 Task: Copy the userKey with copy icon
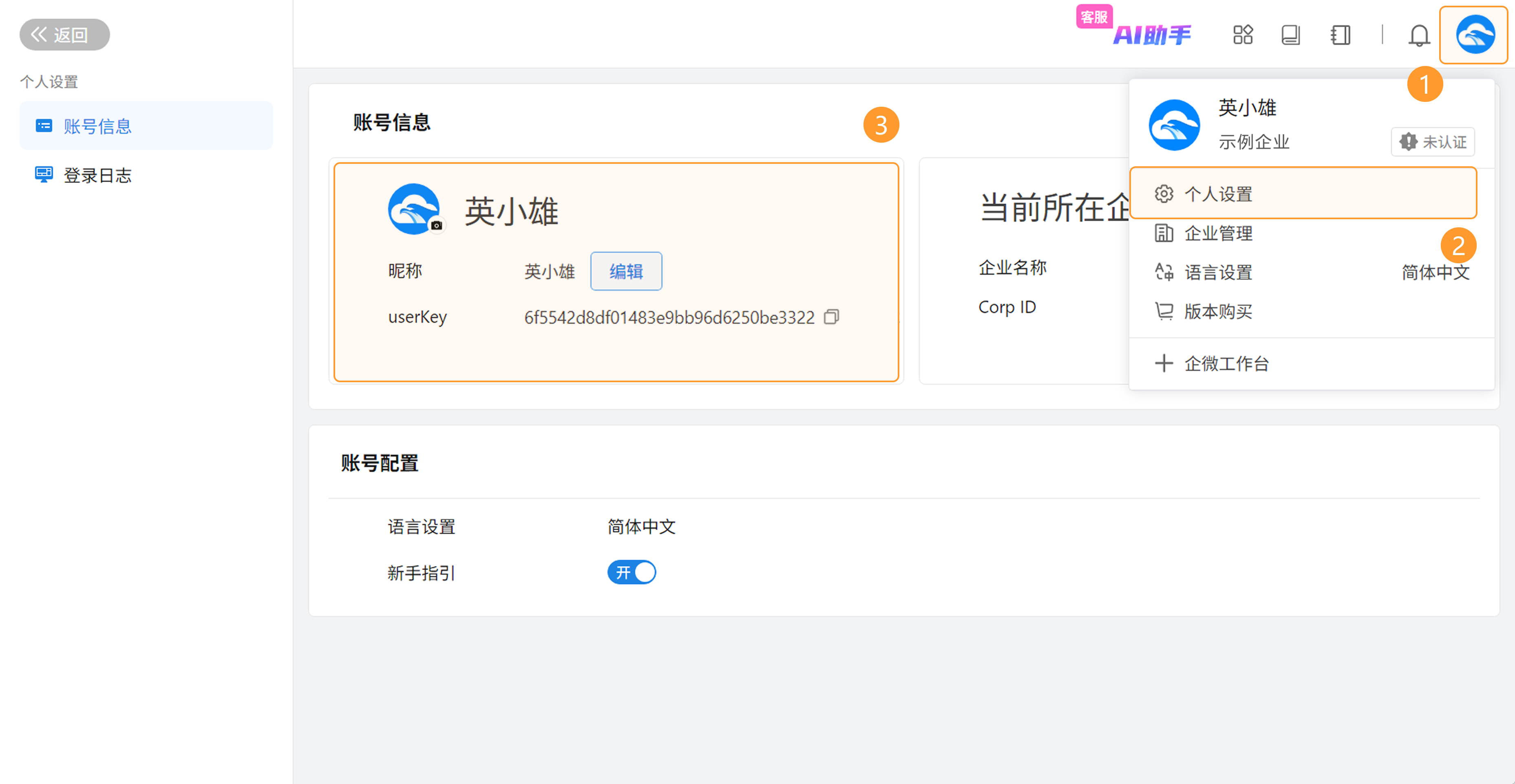(831, 317)
